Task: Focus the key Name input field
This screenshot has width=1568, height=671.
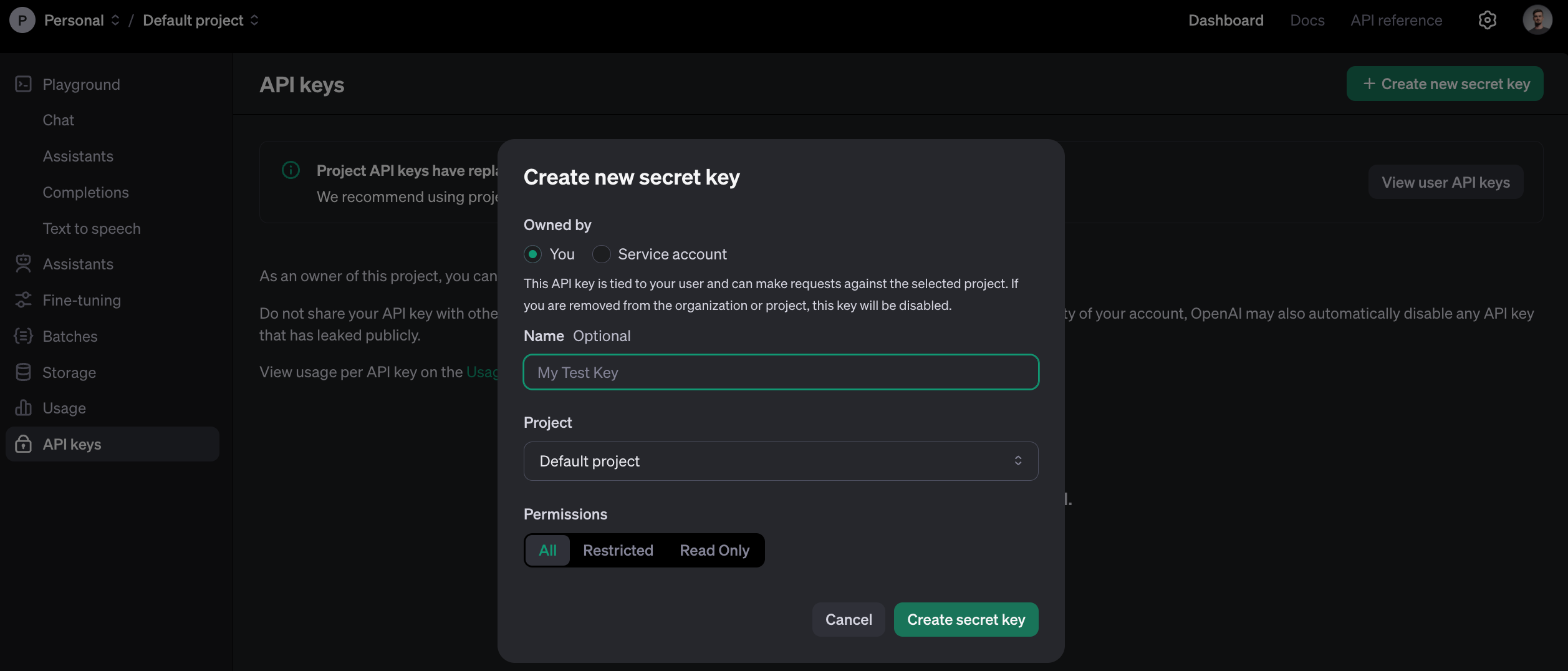Action: click(780, 372)
